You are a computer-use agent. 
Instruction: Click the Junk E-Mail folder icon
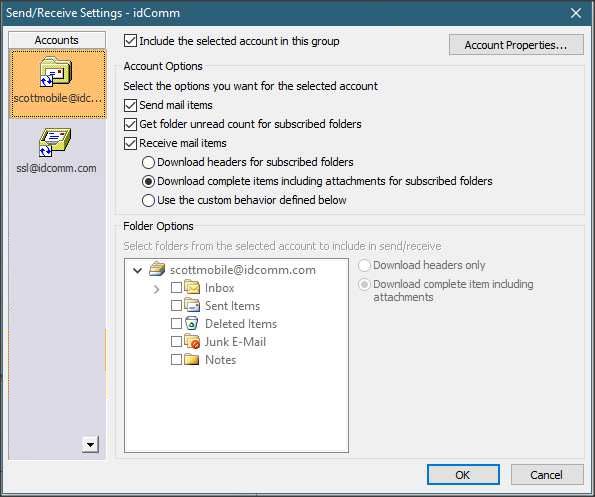192,341
